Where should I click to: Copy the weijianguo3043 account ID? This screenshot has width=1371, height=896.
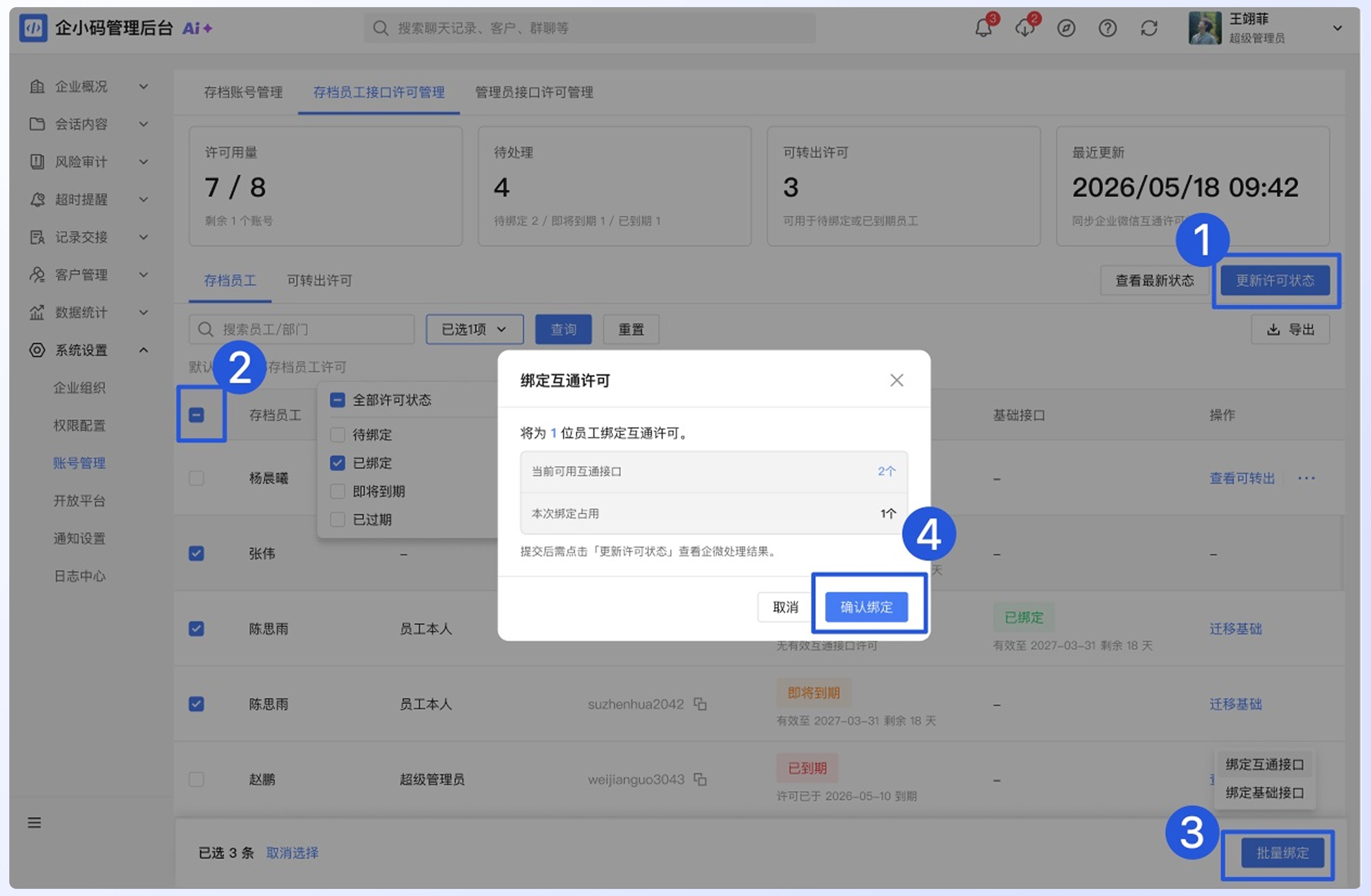[700, 779]
